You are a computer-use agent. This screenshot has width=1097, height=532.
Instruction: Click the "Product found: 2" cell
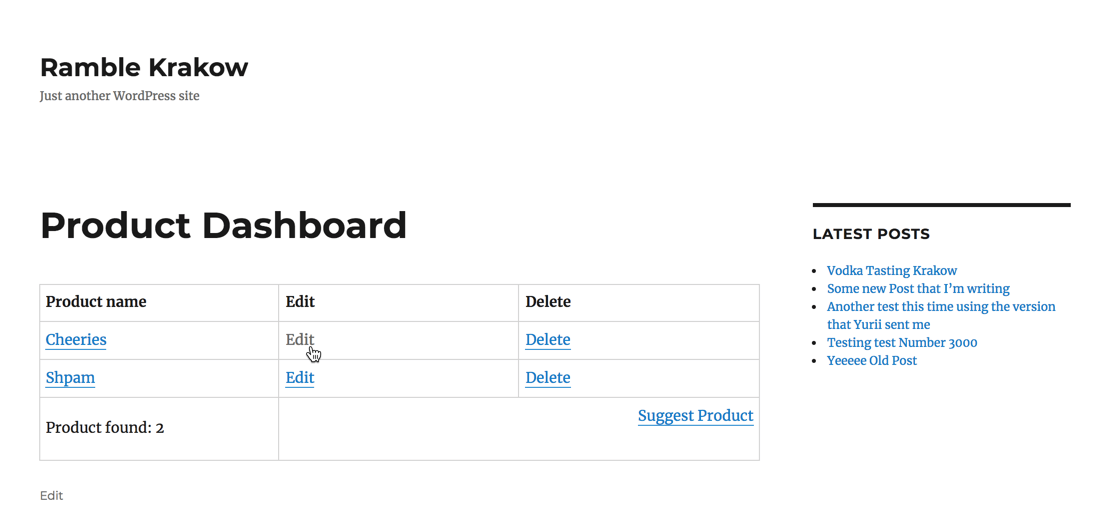coord(105,428)
